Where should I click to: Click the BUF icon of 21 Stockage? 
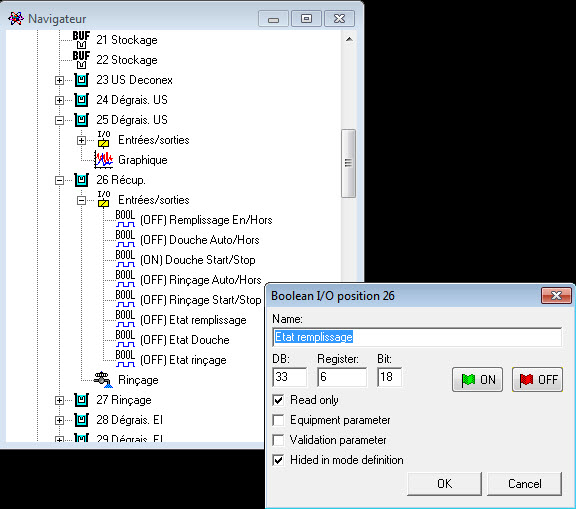point(81,40)
